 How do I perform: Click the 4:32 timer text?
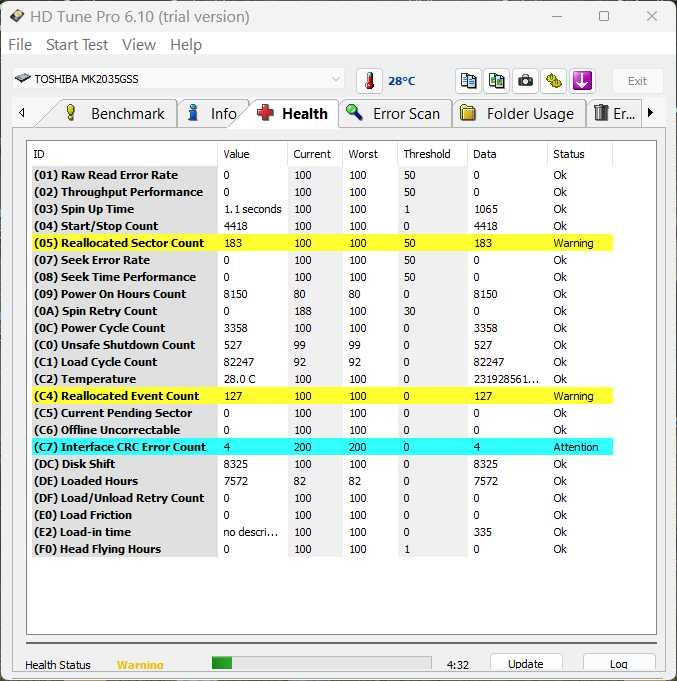click(458, 664)
